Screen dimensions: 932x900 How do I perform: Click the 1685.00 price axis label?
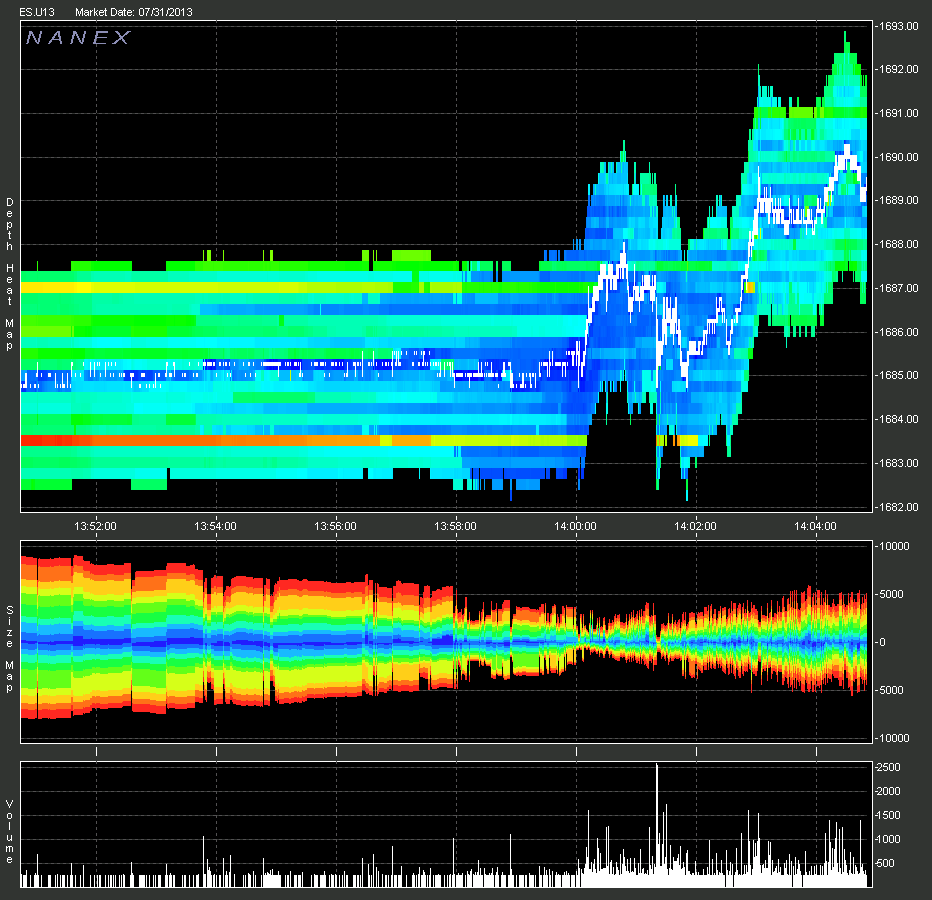click(899, 375)
